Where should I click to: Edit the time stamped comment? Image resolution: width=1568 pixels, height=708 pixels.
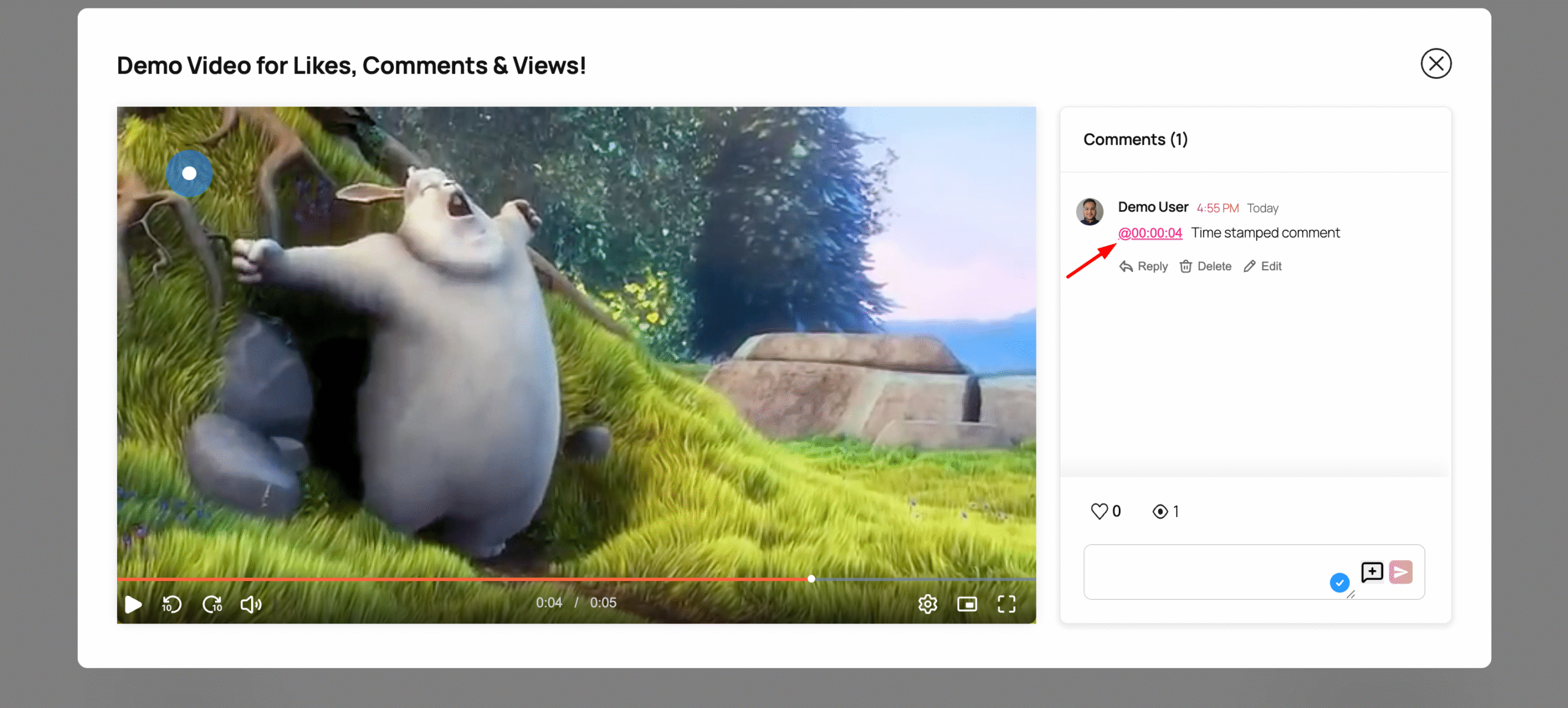(x=1262, y=266)
